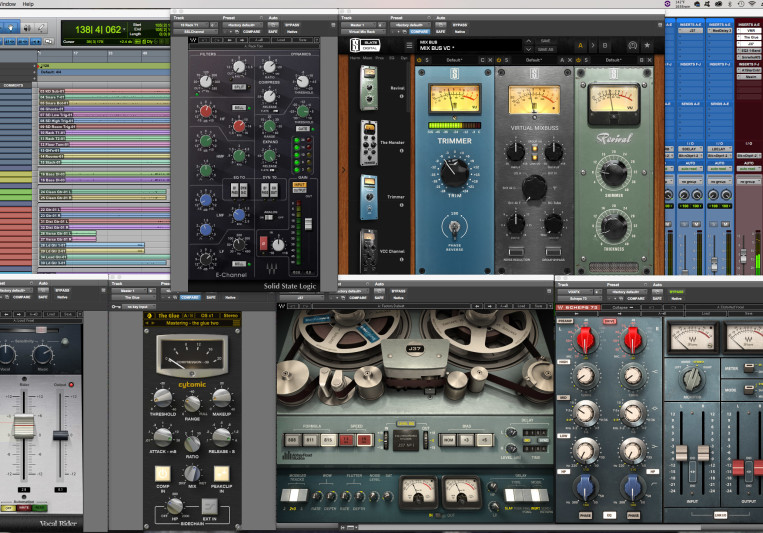Click the copy A to B arrow in Slate rack
Viewport: 763px width, 533px height.
[593, 45]
